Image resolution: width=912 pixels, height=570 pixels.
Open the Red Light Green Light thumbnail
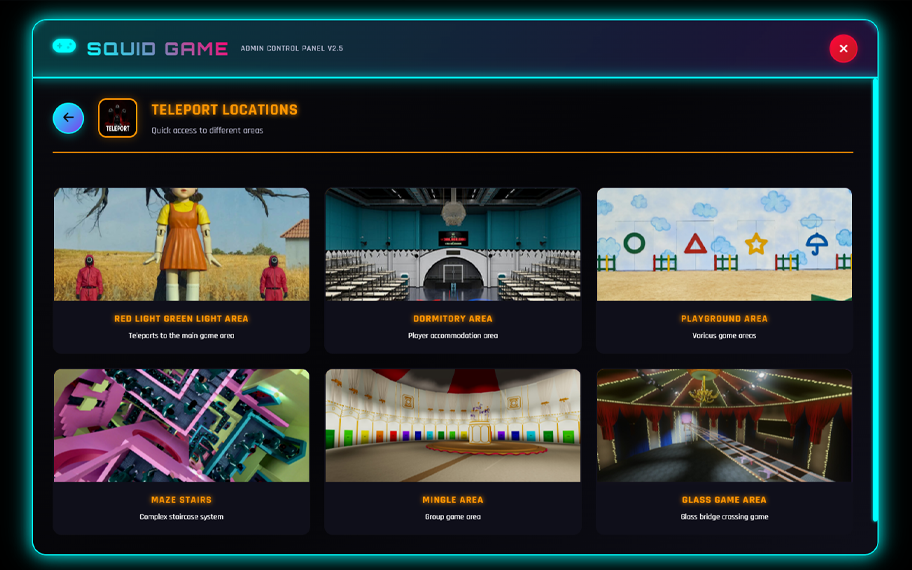tap(181, 244)
